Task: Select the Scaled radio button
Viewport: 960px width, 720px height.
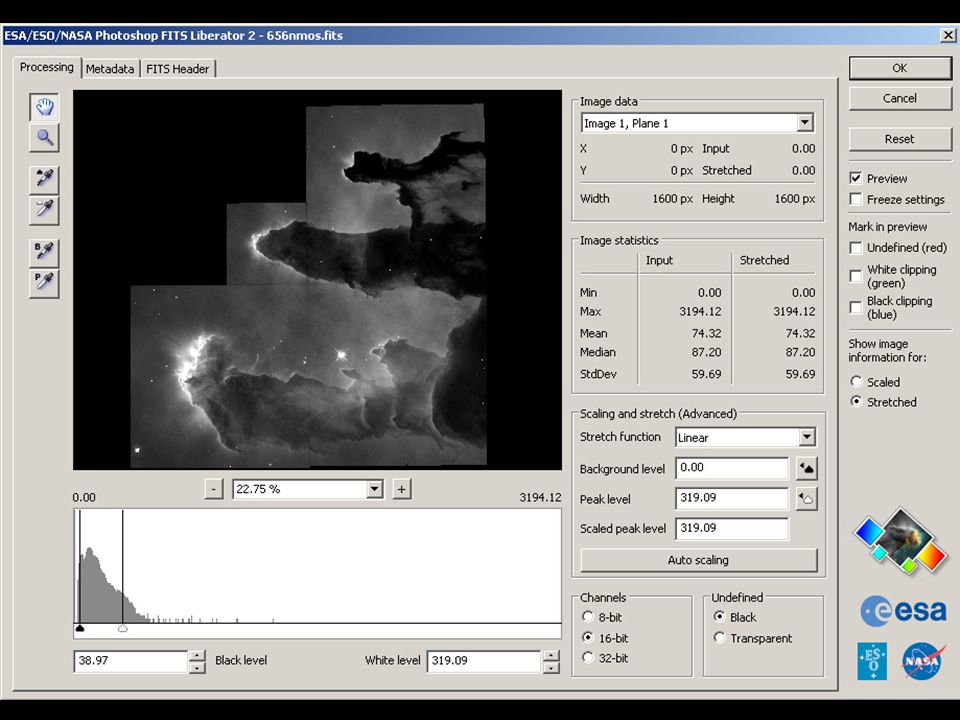Action: pyautogui.click(x=857, y=381)
